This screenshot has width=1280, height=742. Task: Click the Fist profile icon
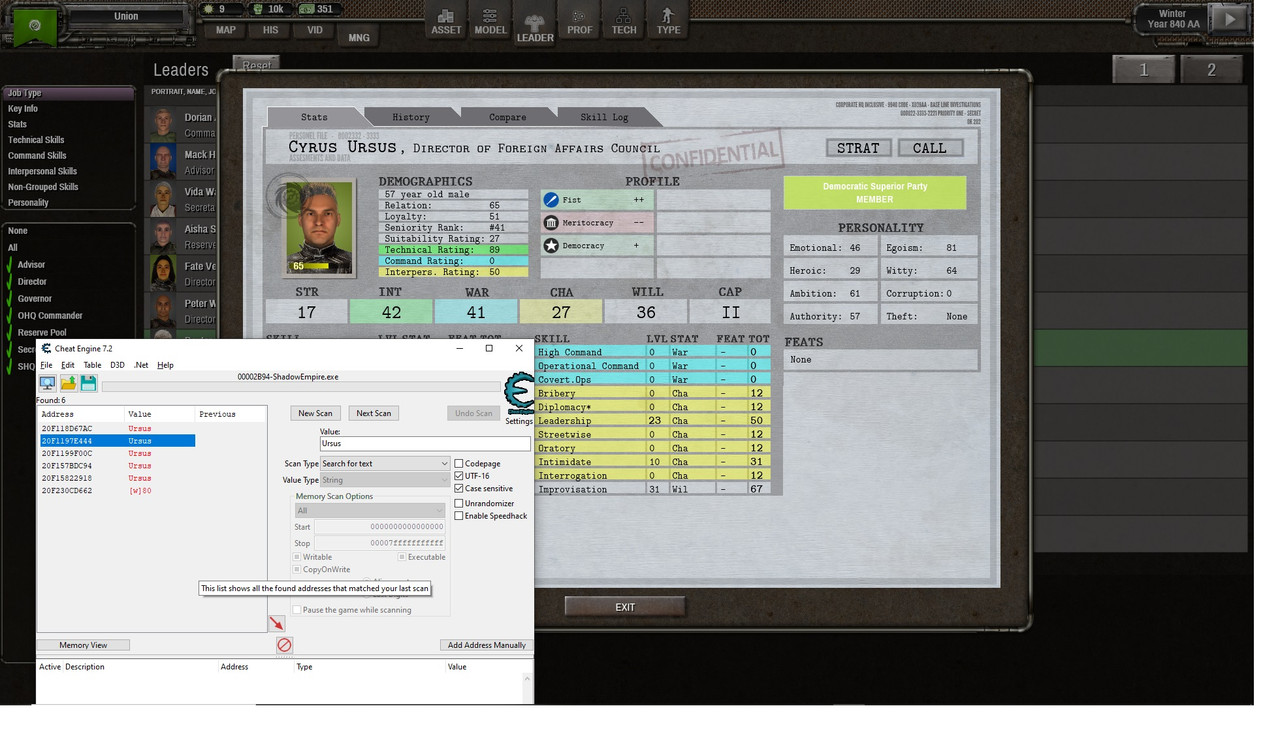551,200
